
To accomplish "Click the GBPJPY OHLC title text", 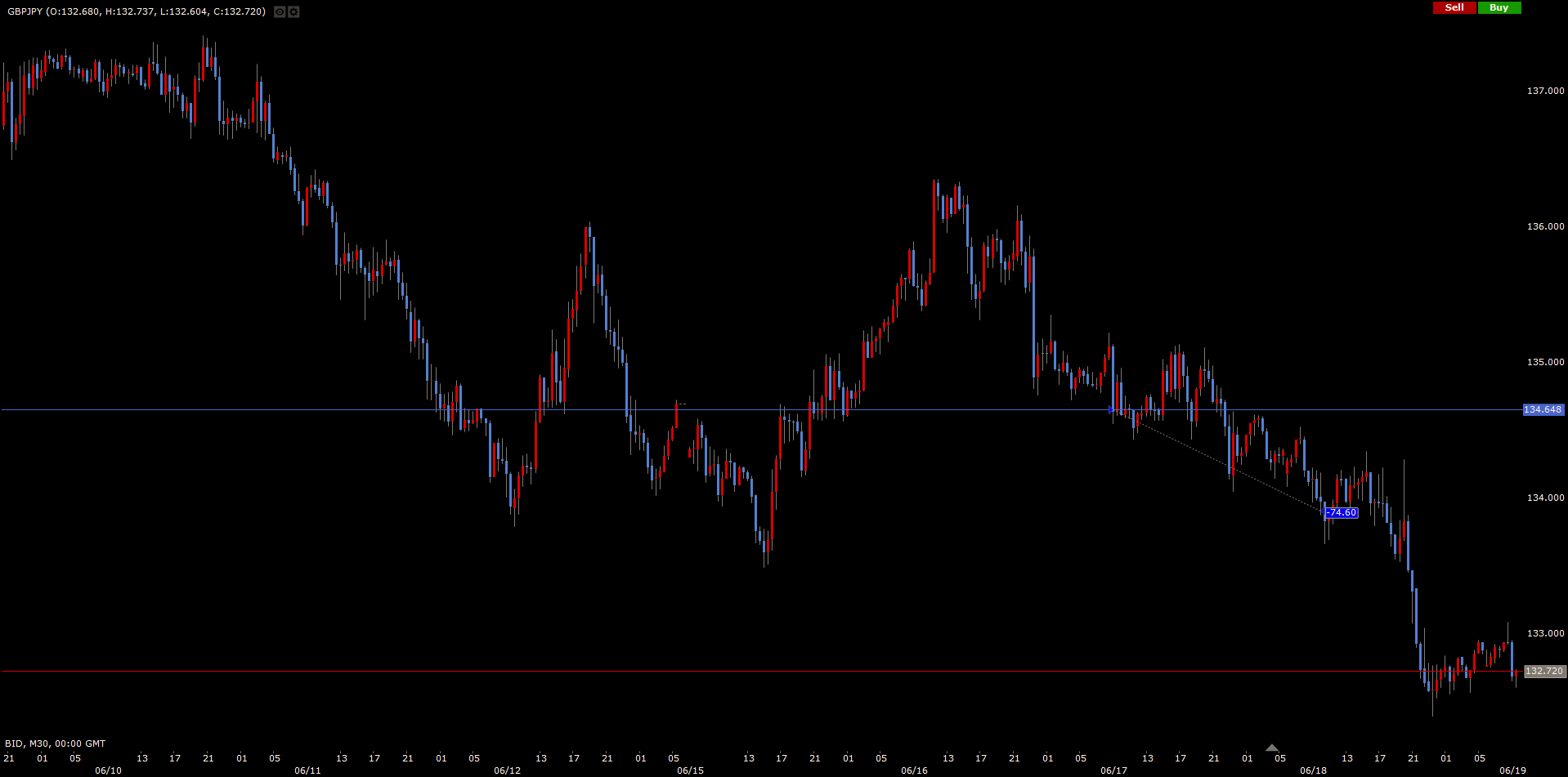I will (x=136, y=11).
